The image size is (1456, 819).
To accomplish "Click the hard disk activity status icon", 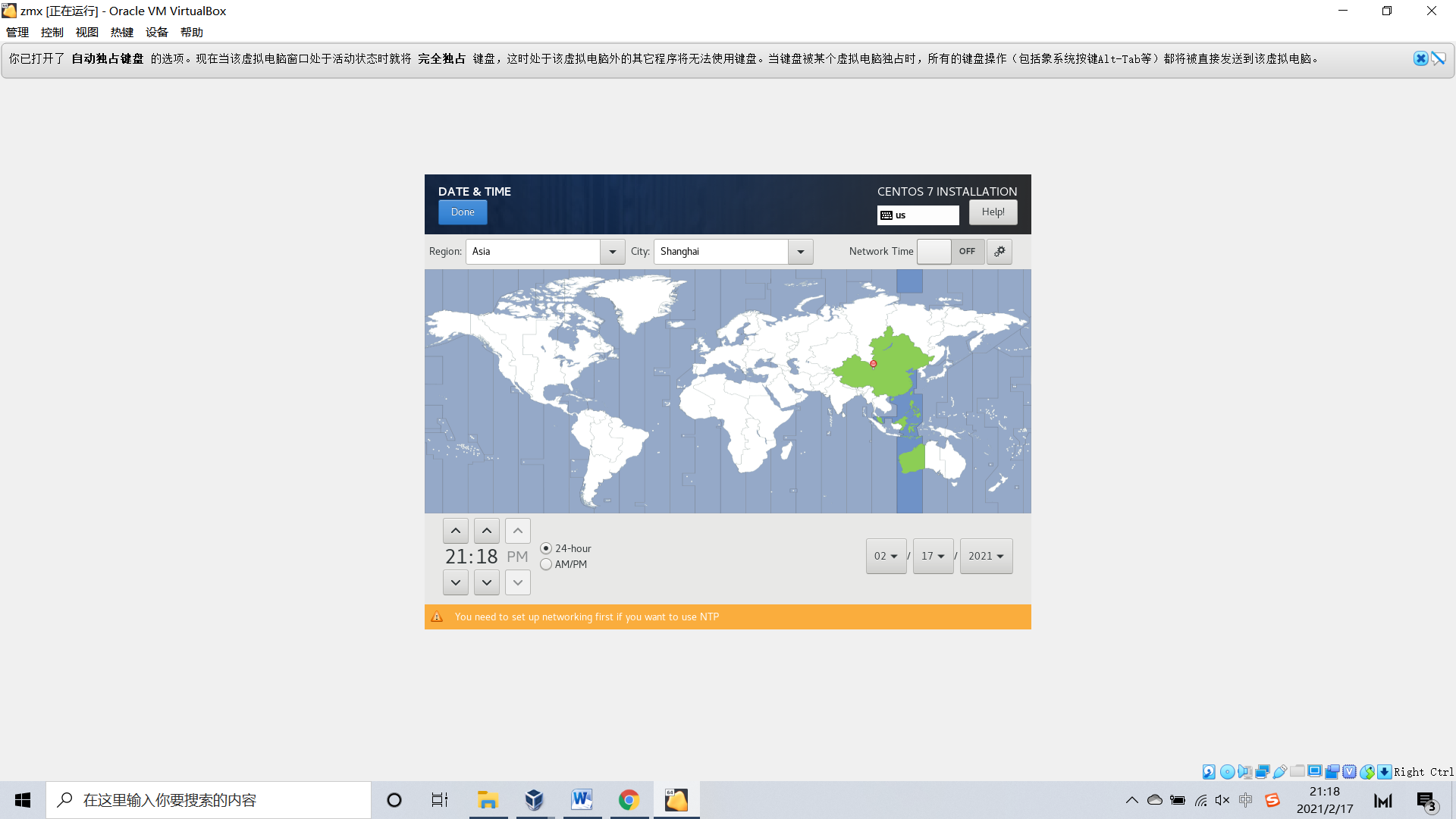I will pyautogui.click(x=1209, y=772).
